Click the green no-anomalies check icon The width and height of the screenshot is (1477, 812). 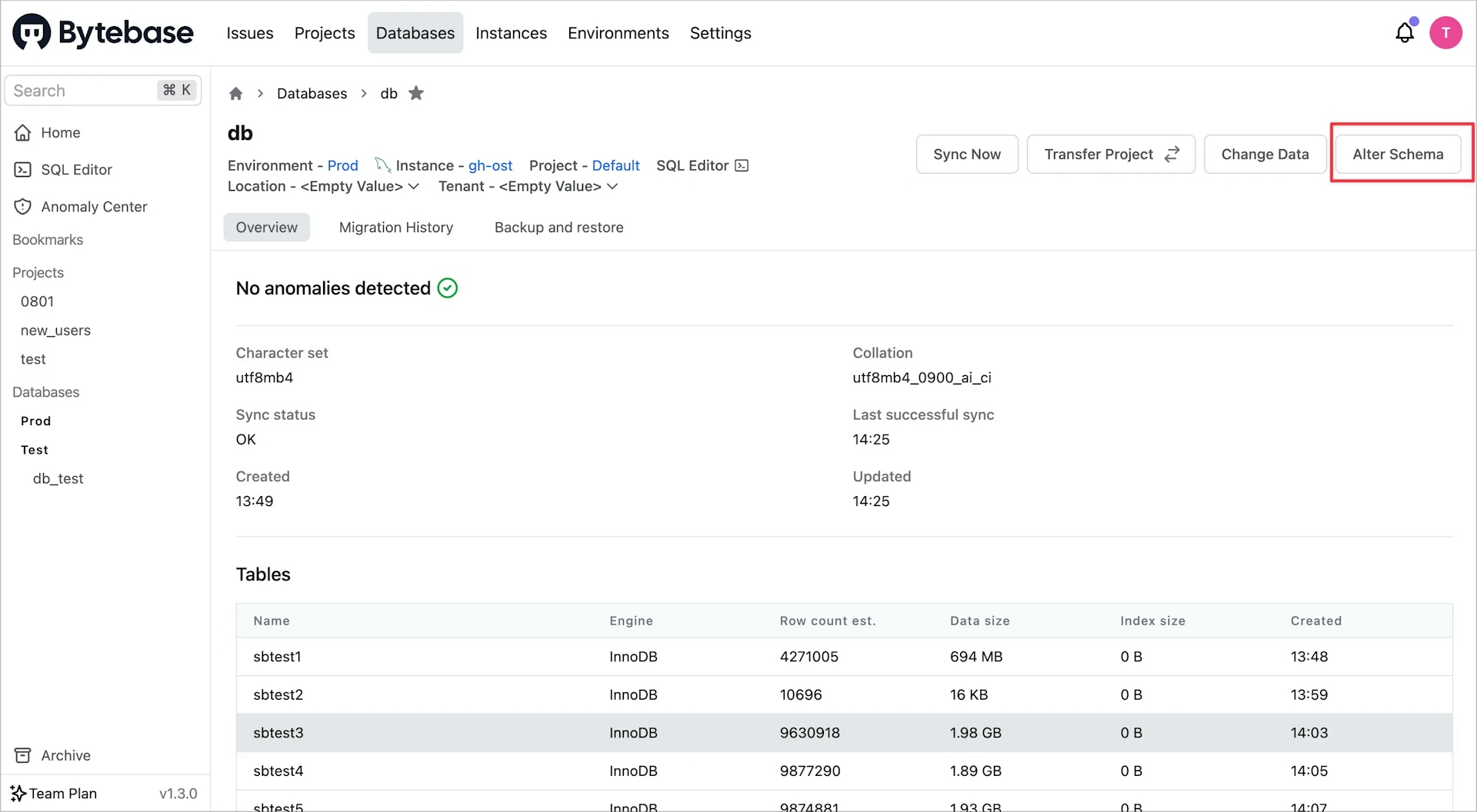[x=448, y=288]
